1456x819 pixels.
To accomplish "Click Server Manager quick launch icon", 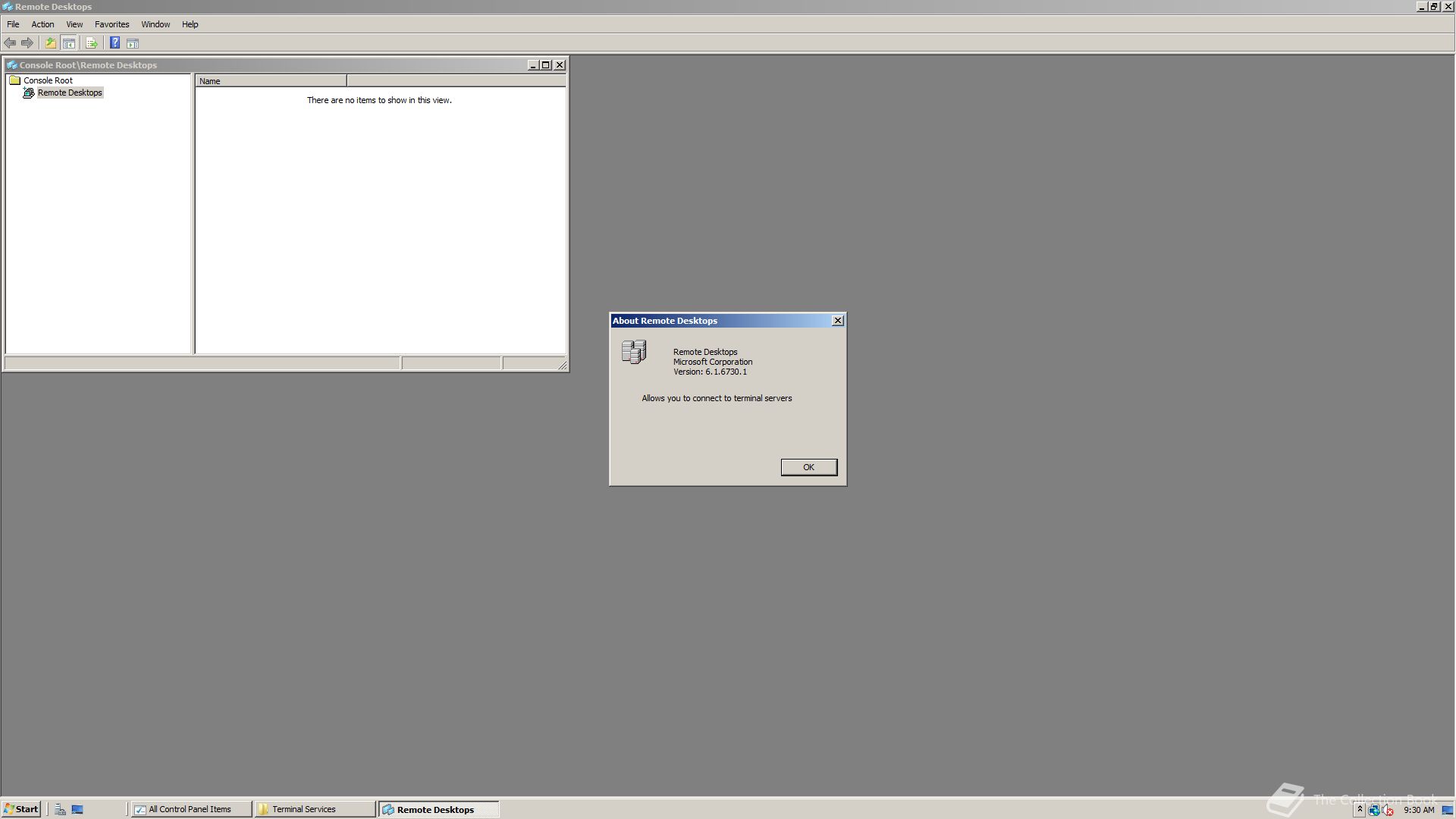I will point(60,809).
